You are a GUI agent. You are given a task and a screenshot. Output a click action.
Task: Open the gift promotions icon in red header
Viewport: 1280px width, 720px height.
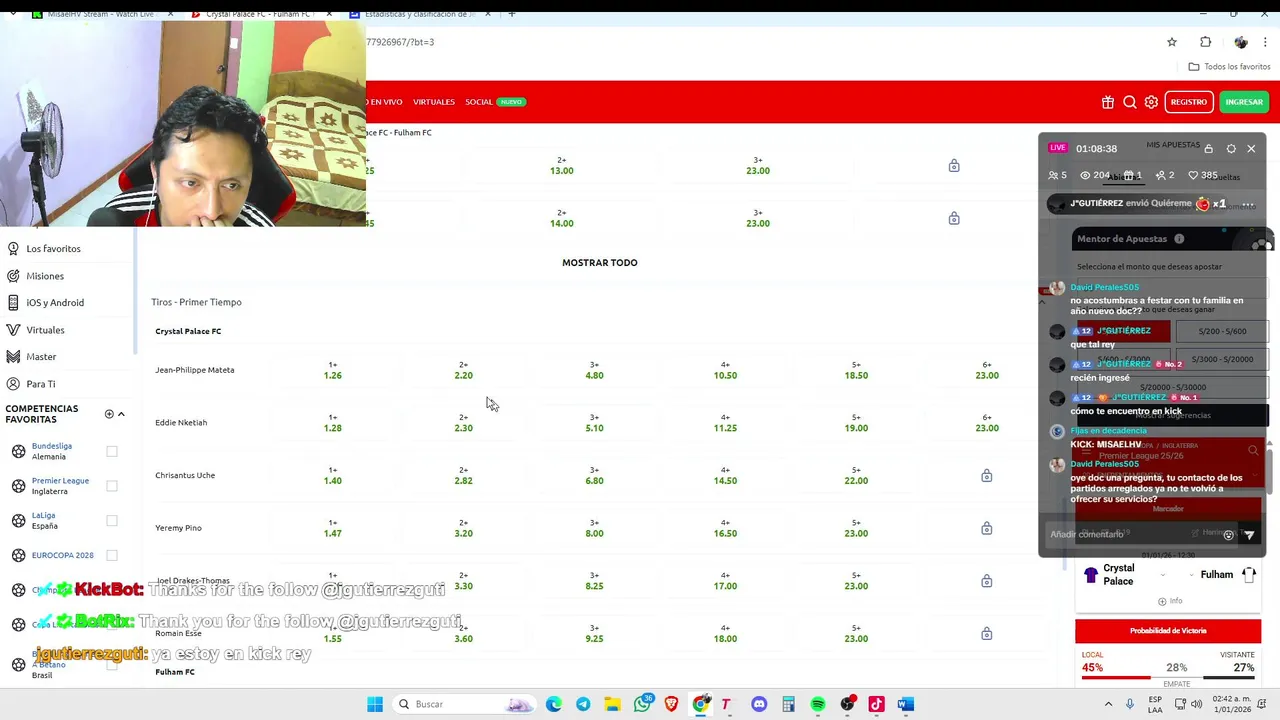pyautogui.click(x=1108, y=102)
